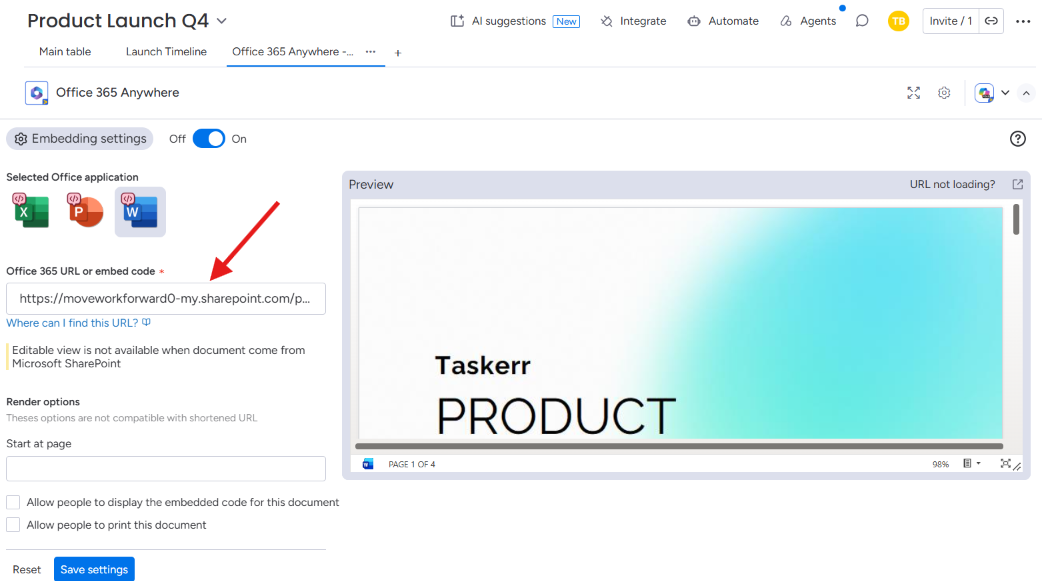Image resolution: width=1042 pixels, height=583 pixels.
Task: Open the dropdown arrow beside the app icon
Action: pyautogui.click(x=1005, y=93)
